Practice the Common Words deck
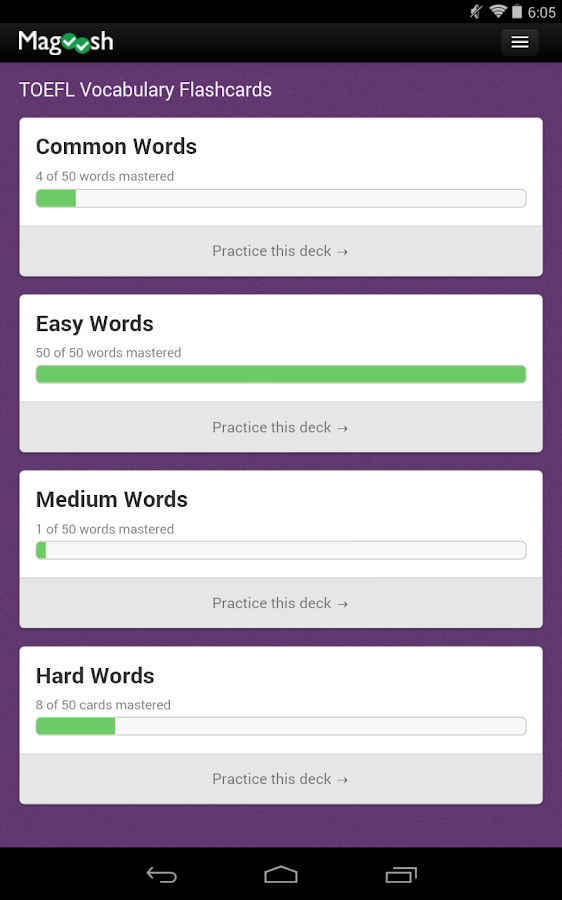This screenshot has width=562, height=900. point(281,251)
